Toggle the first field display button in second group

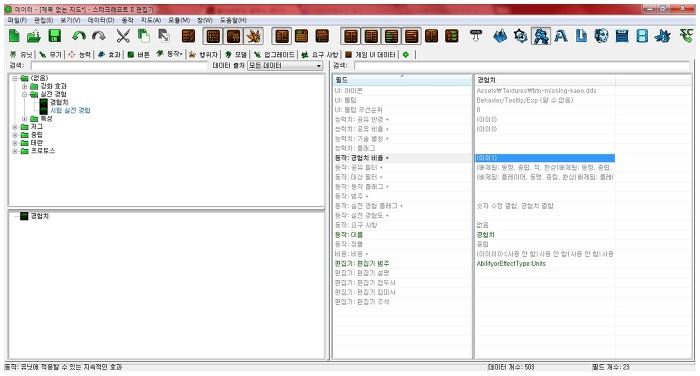tap(351, 36)
